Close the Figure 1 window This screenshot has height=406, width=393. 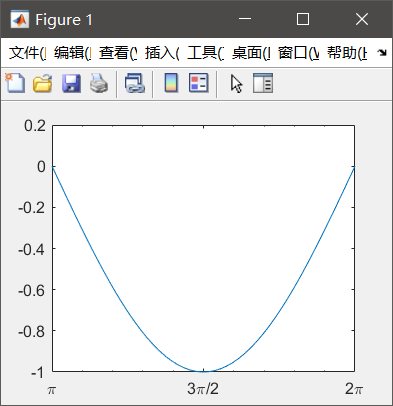[362, 19]
